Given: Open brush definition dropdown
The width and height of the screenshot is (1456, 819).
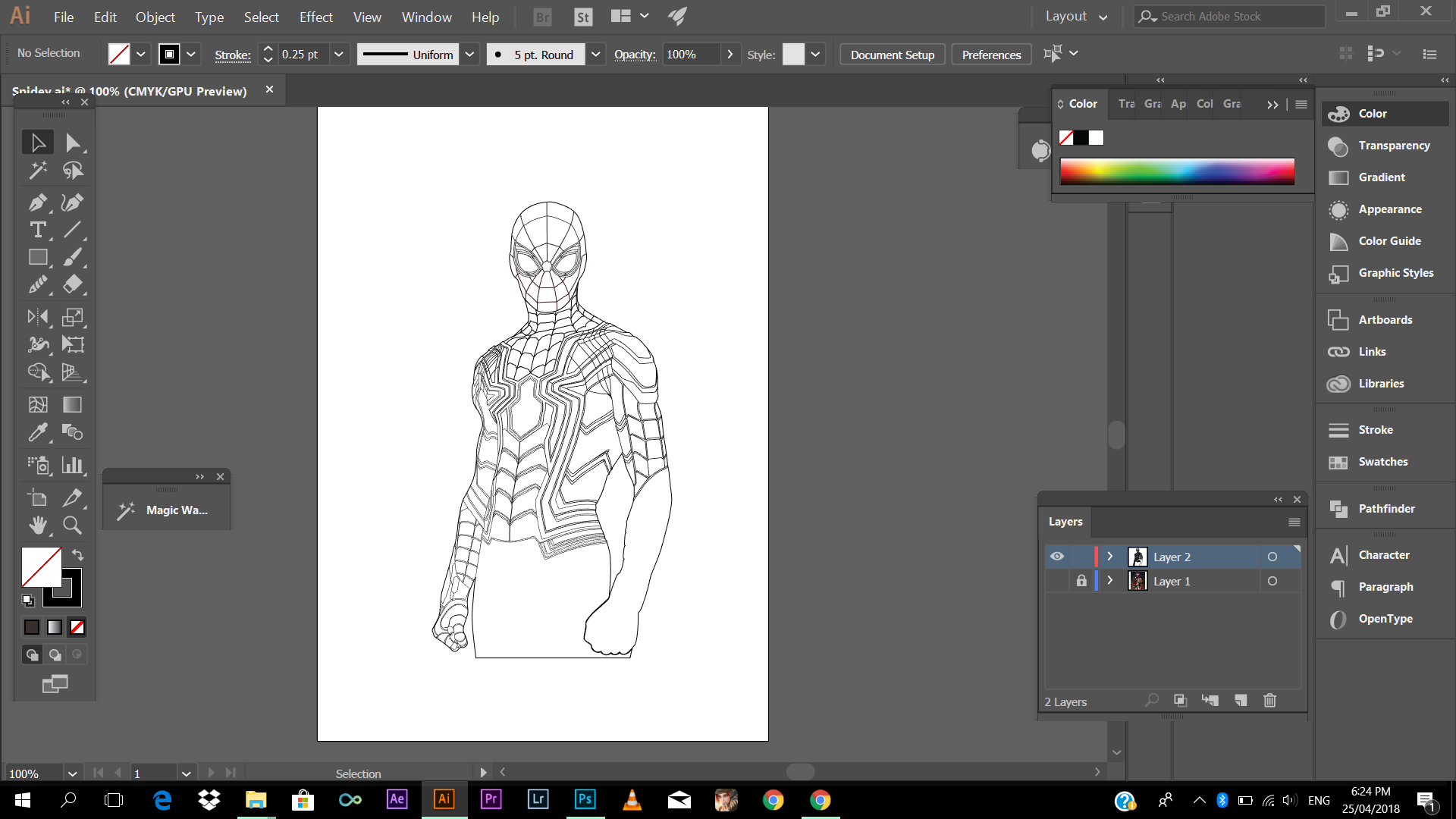Looking at the screenshot, I should [596, 55].
